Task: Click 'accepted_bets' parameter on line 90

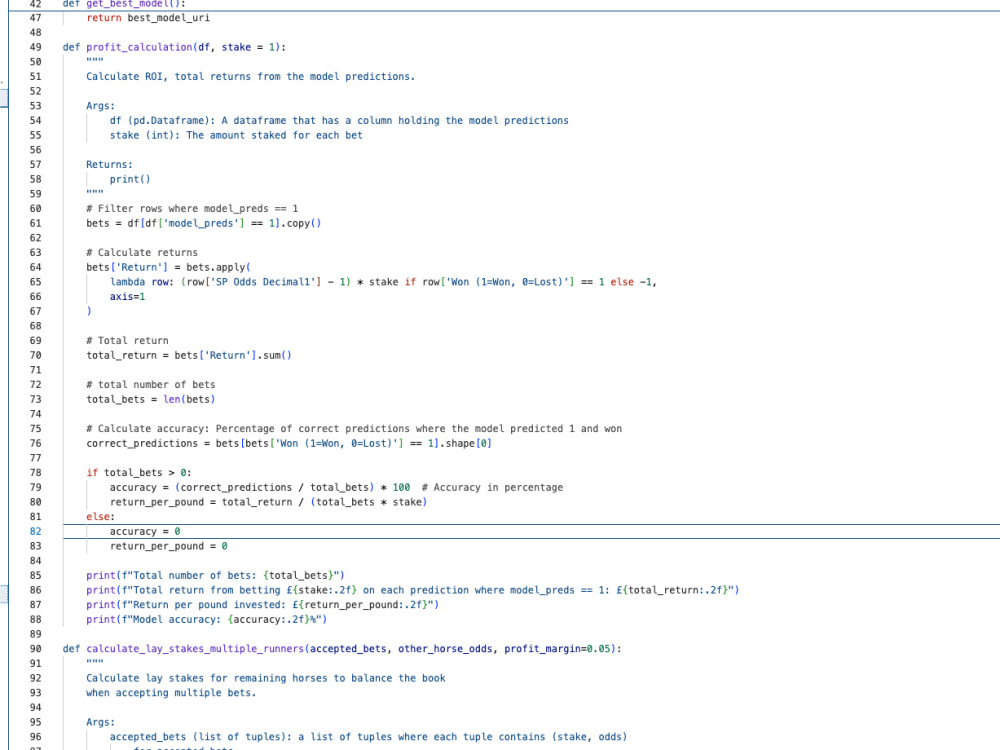Action: [x=348, y=649]
